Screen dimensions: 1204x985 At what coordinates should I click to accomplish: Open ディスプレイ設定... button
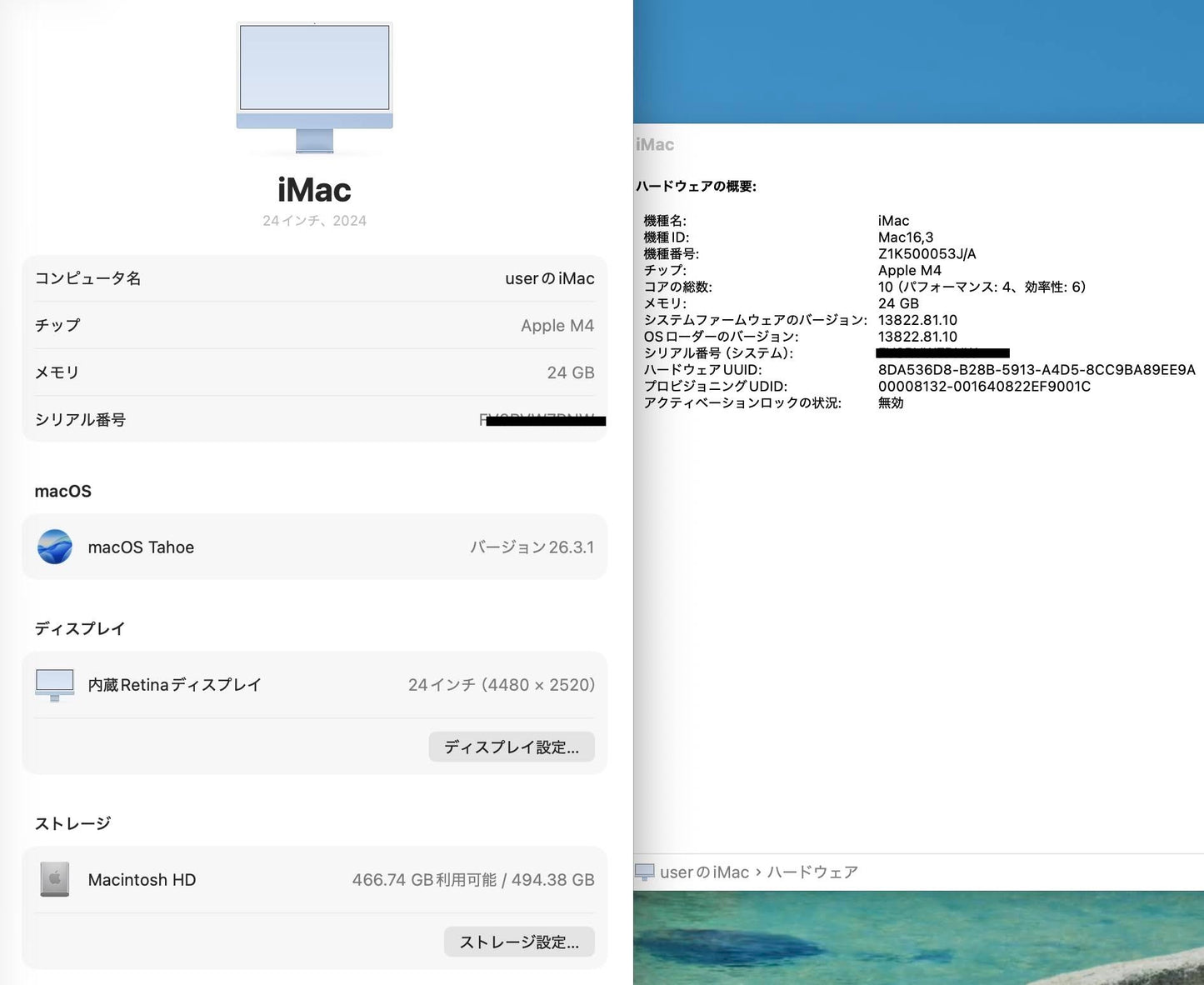pyautogui.click(x=512, y=747)
